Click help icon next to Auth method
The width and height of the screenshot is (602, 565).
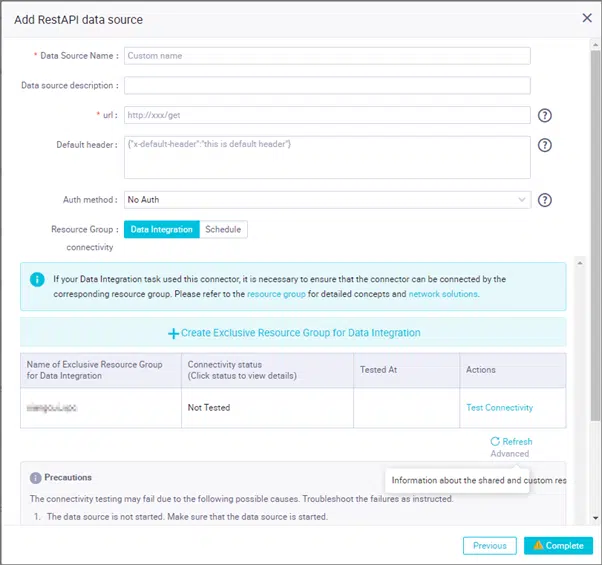point(545,200)
